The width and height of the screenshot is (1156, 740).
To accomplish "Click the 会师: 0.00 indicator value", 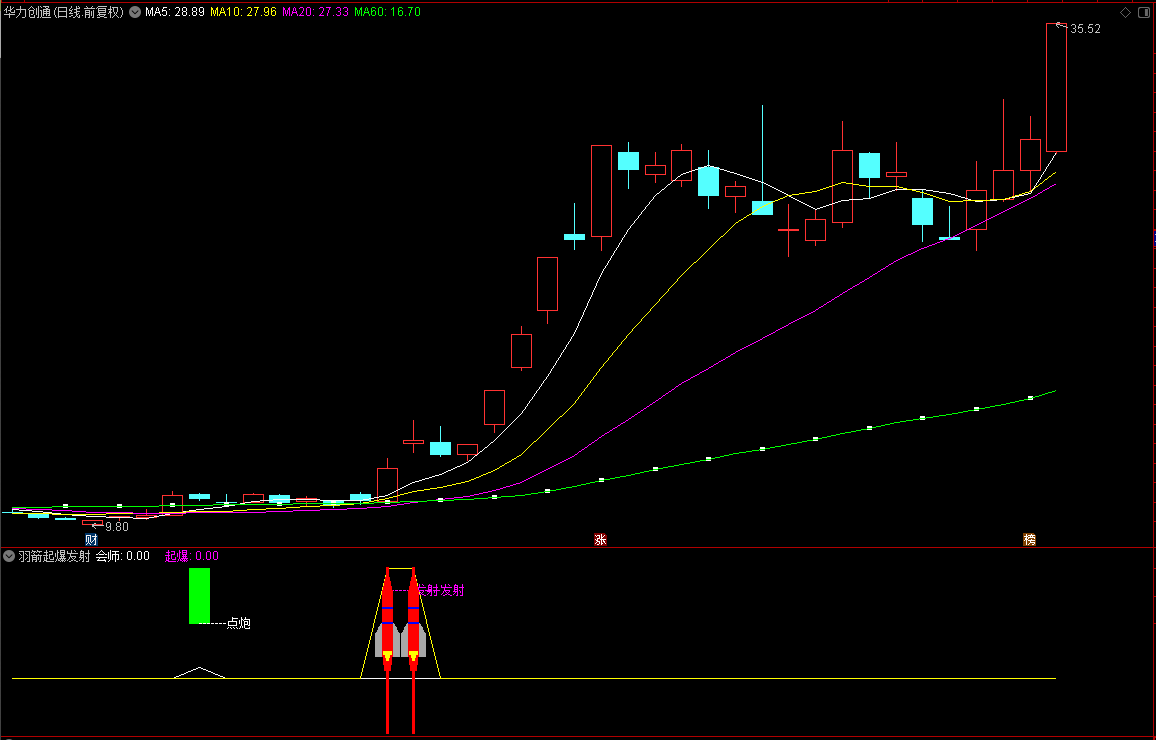I will pyautogui.click(x=122, y=556).
